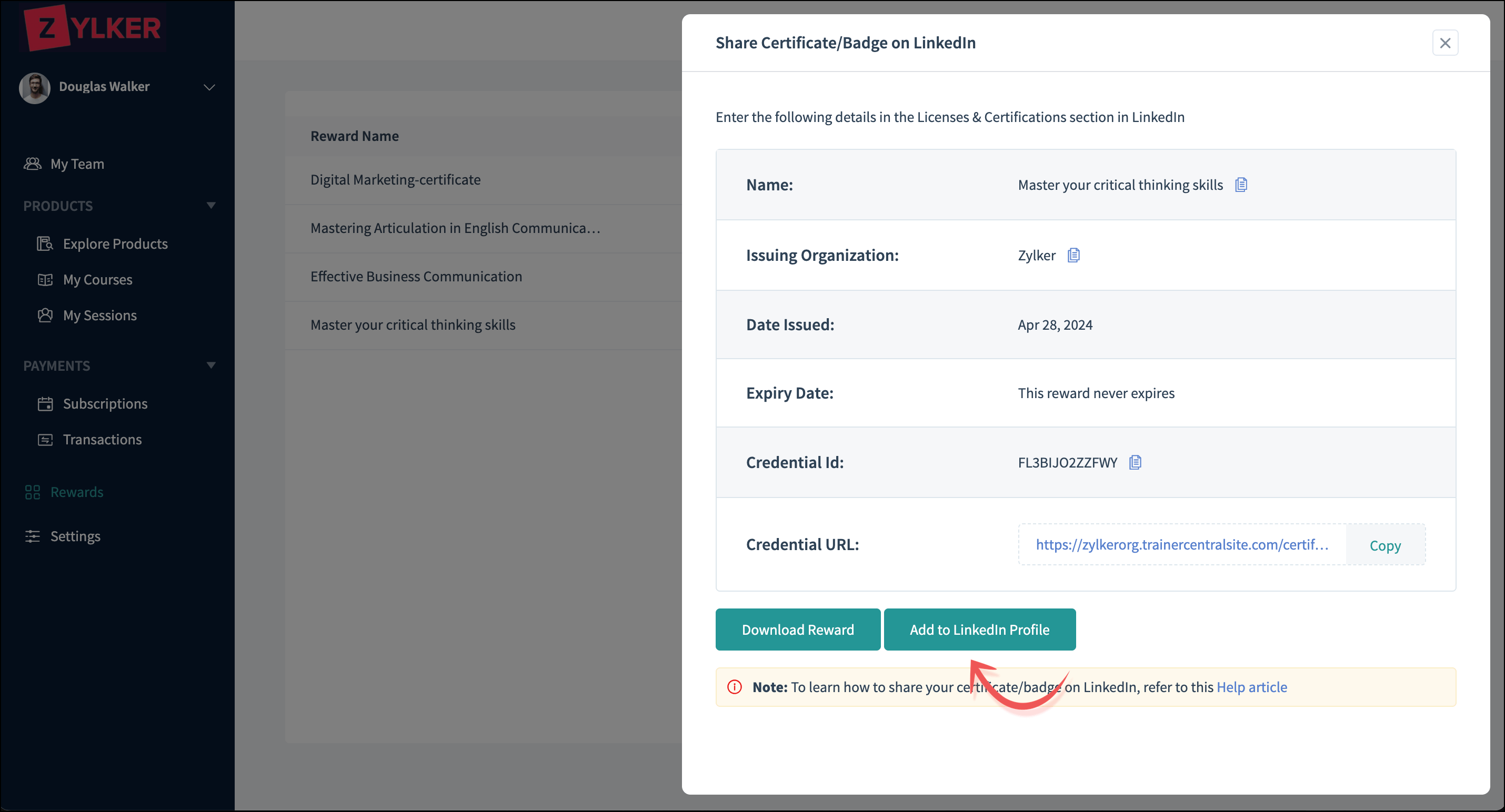Screen dimensions: 1505x812
Task: Click the Settings sliders icon
Action: [32, 536]
